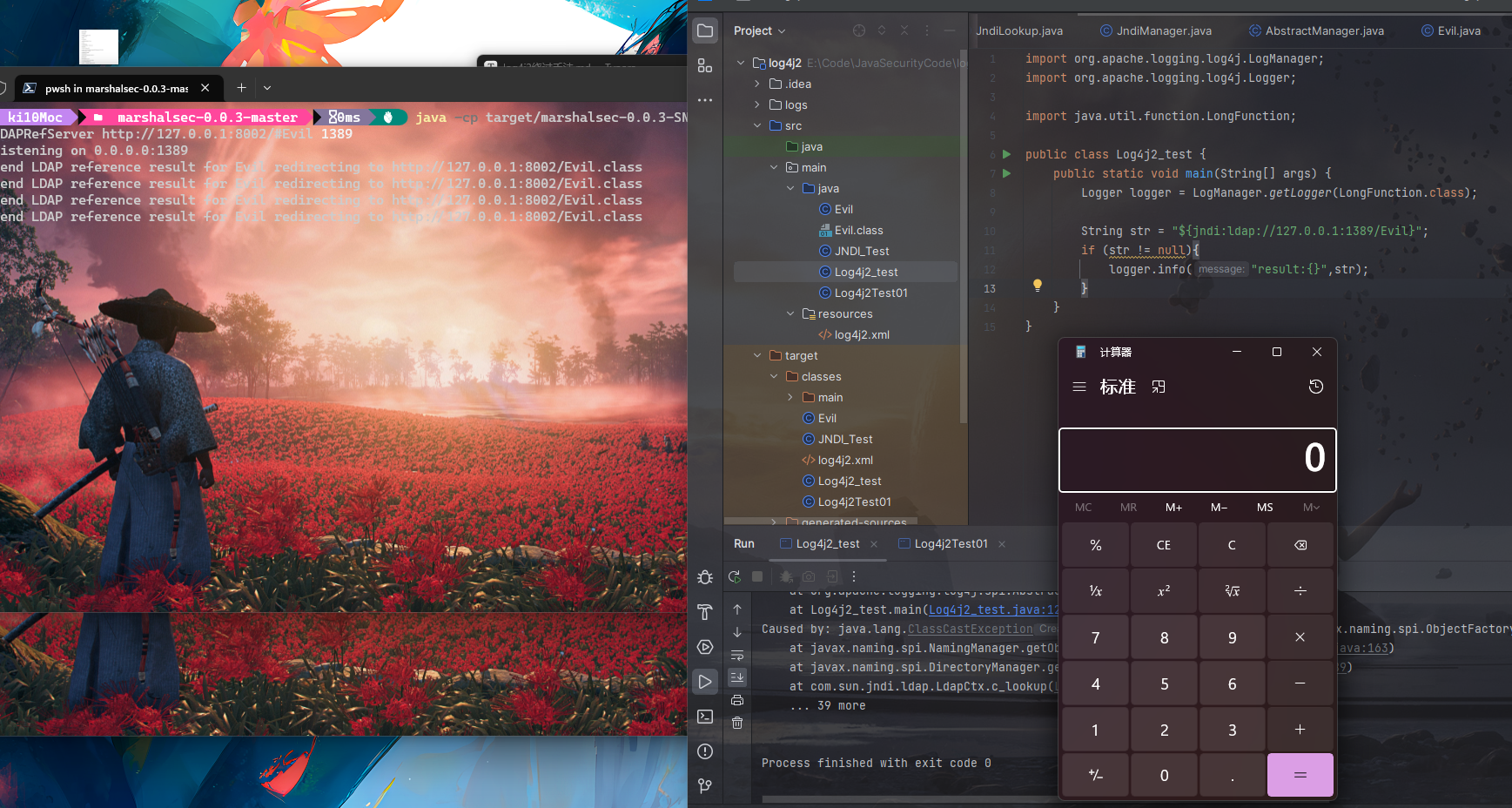Hide the Project panel with minimize icon

pyautogui.click(x=950, y=30)
